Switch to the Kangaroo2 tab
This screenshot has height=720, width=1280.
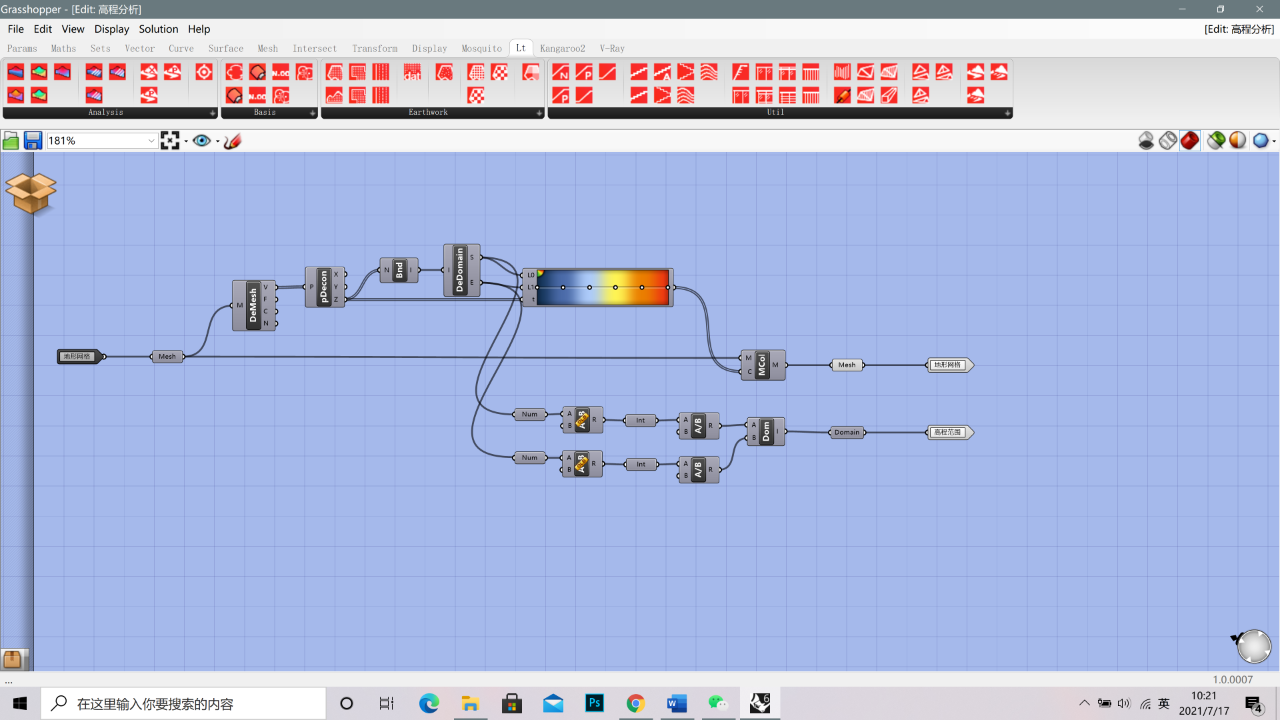(x=562, y=48)
